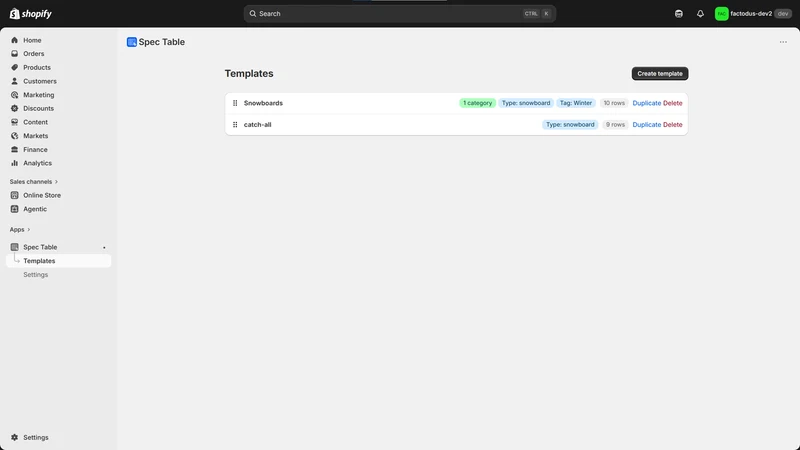800x450 pixels.
Task: Click the dev badge in the top bar
Action: point(783,14)
